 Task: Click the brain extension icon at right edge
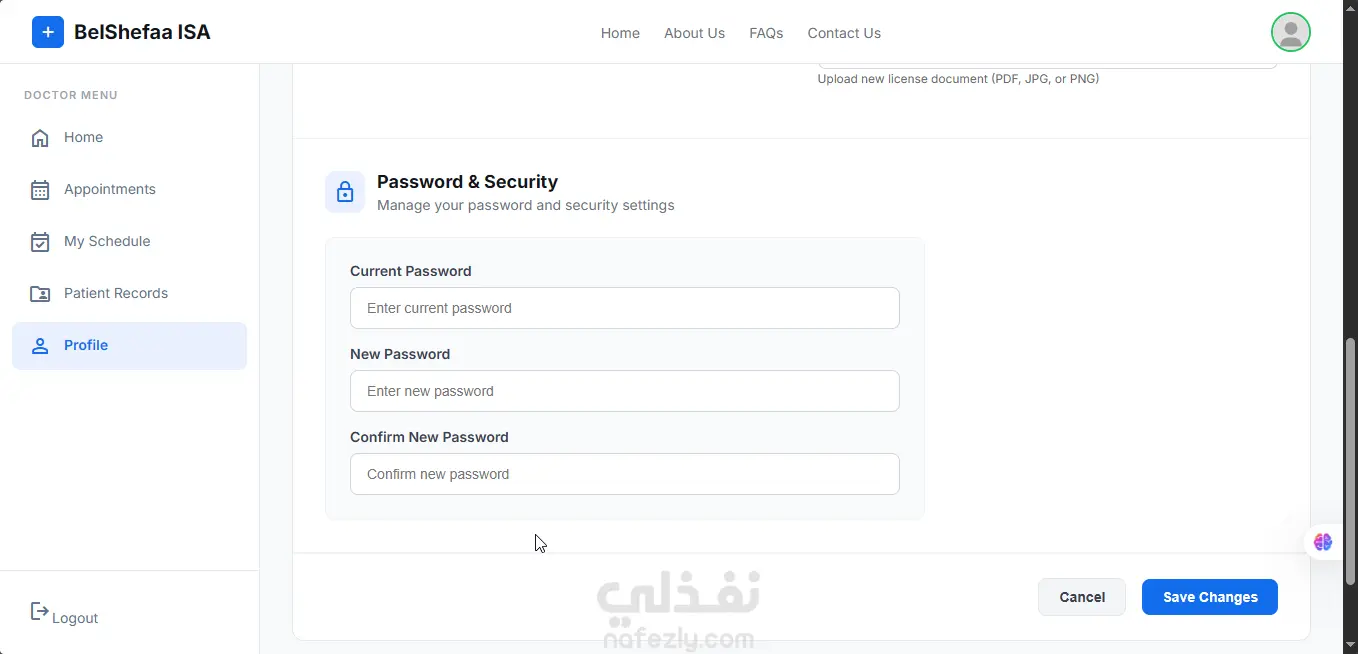point(1323,542)
